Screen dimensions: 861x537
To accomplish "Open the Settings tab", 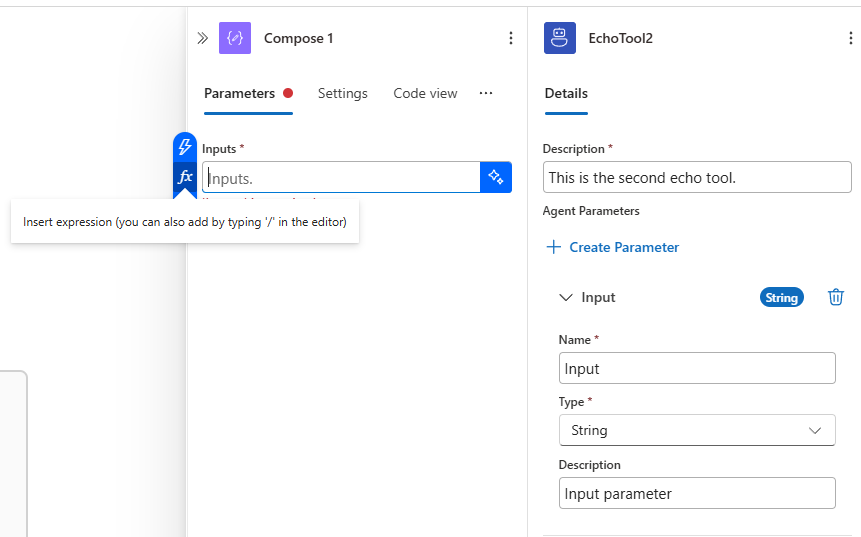I will tap(342, 93).
